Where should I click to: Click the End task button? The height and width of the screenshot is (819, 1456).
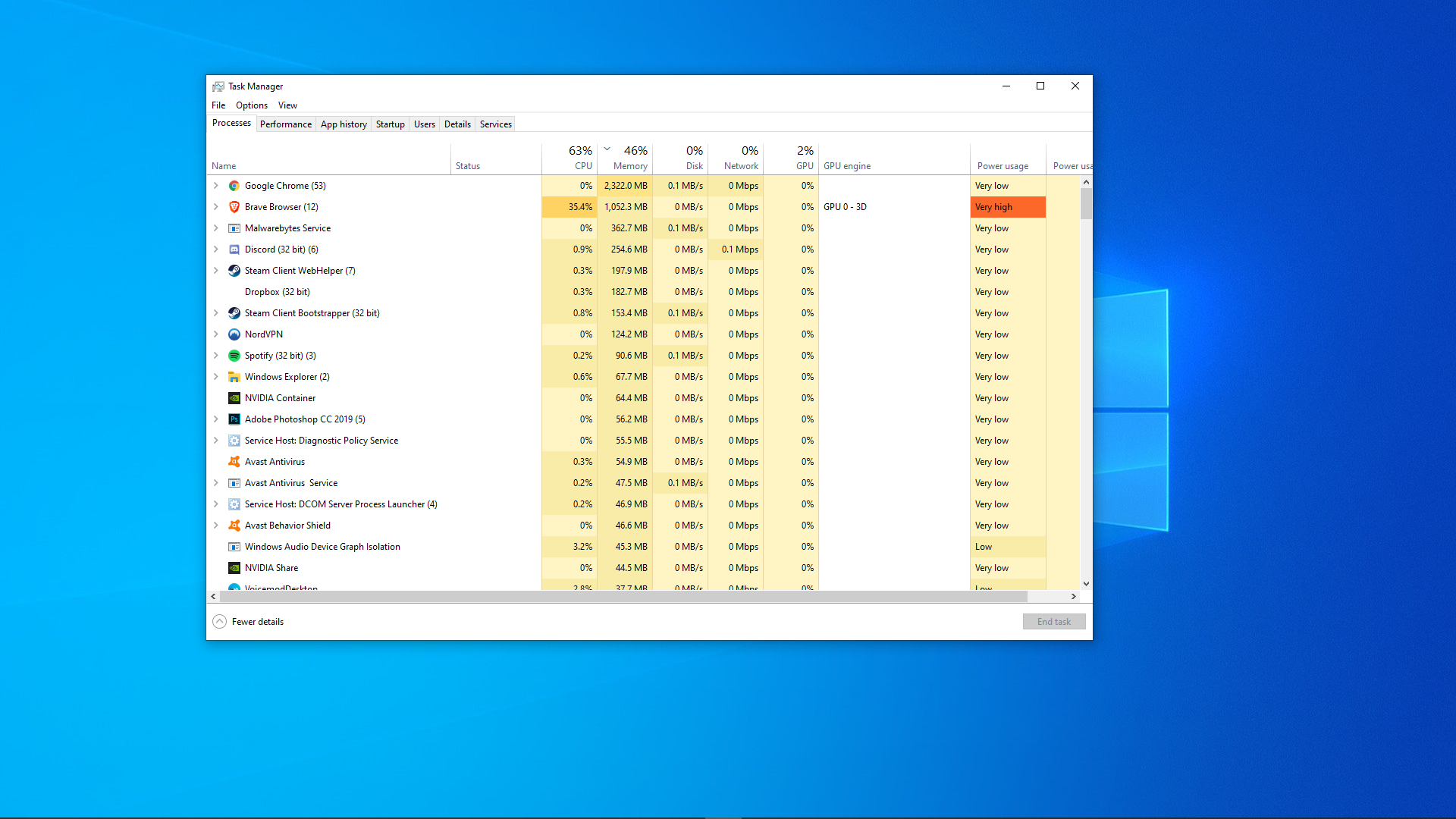(x=1054, y=622)
